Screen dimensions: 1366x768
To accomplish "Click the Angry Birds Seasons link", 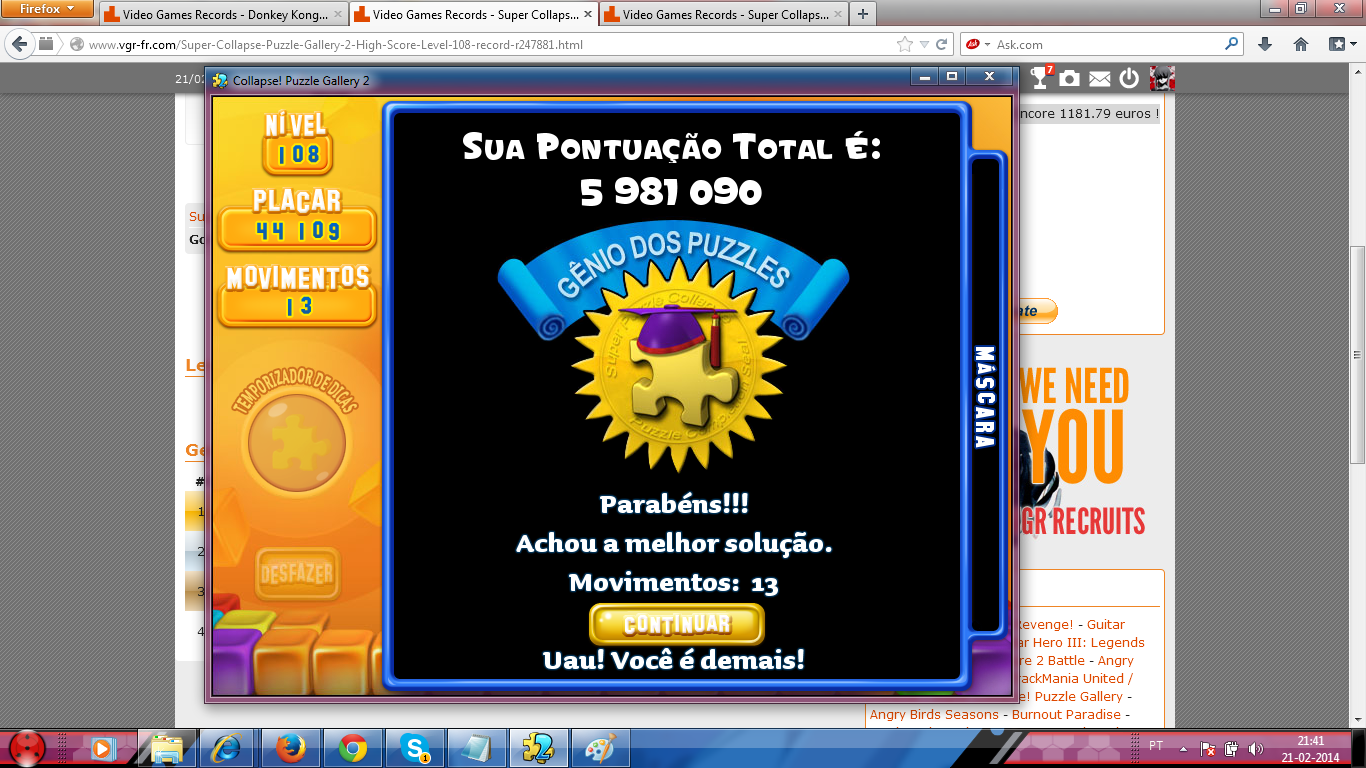I will click(934, 714).
